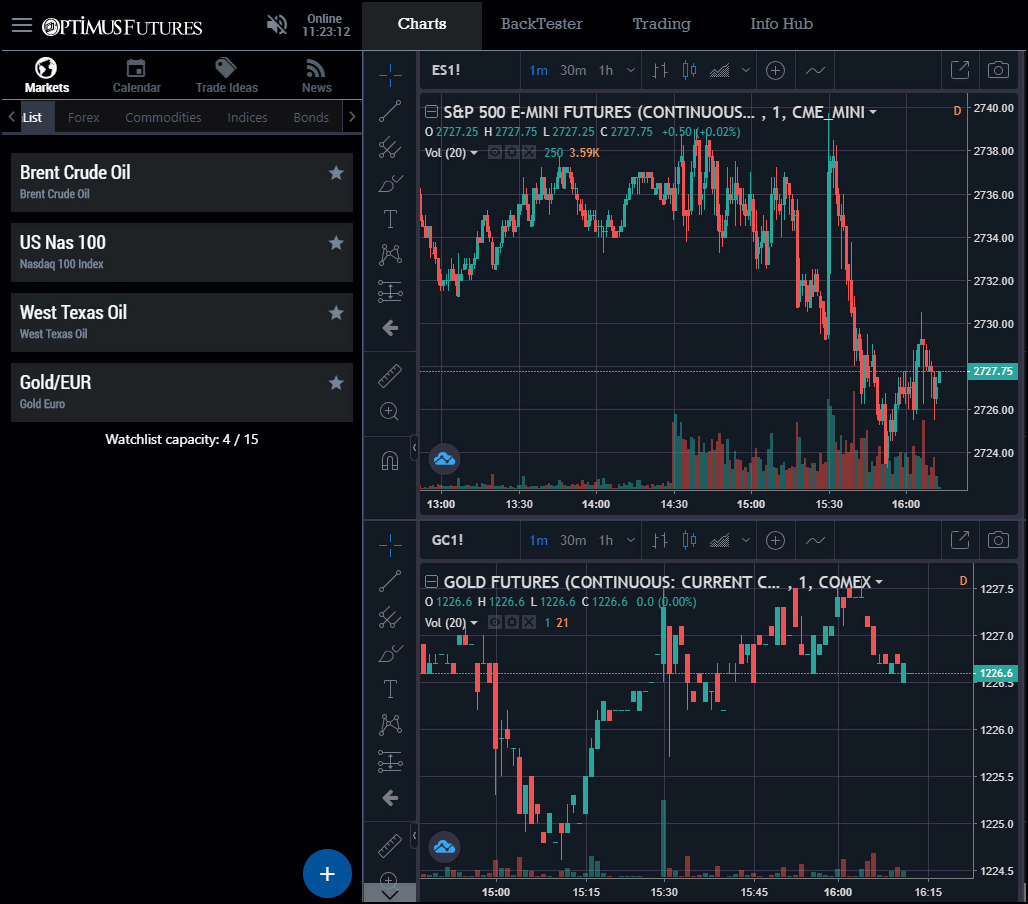Select the long position forecasting tool on ES1! chart
1028x904 pixels.
390,291
